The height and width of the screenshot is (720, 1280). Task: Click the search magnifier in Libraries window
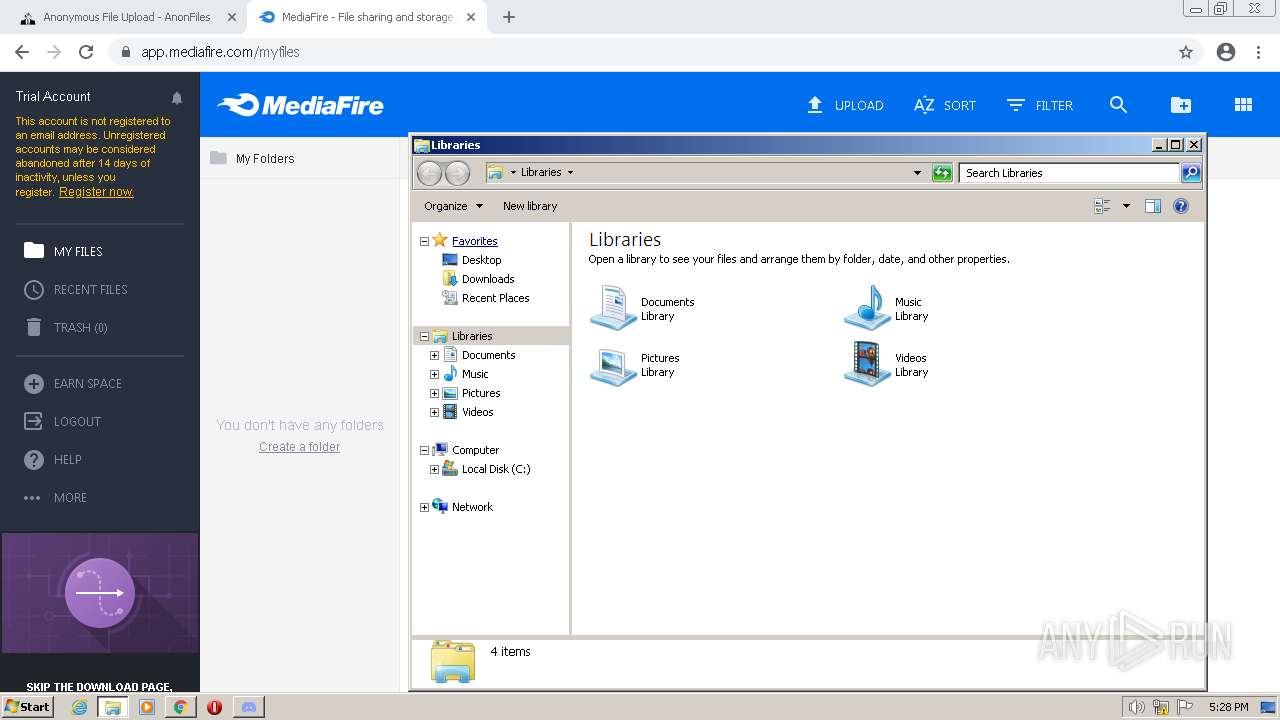(1191, 173)
